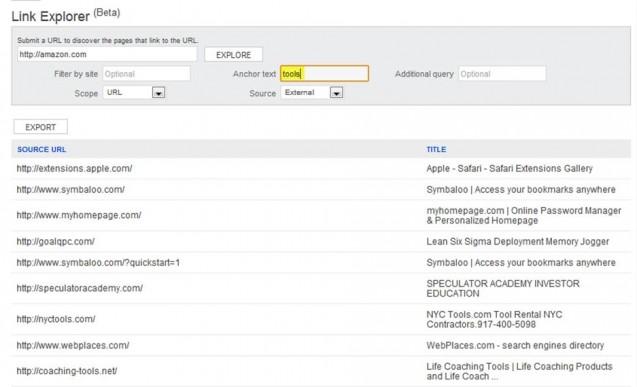Click NYC Tools.com Tool Rental title
Viewport: 637px width, 387px height.
tap(494, 320)
